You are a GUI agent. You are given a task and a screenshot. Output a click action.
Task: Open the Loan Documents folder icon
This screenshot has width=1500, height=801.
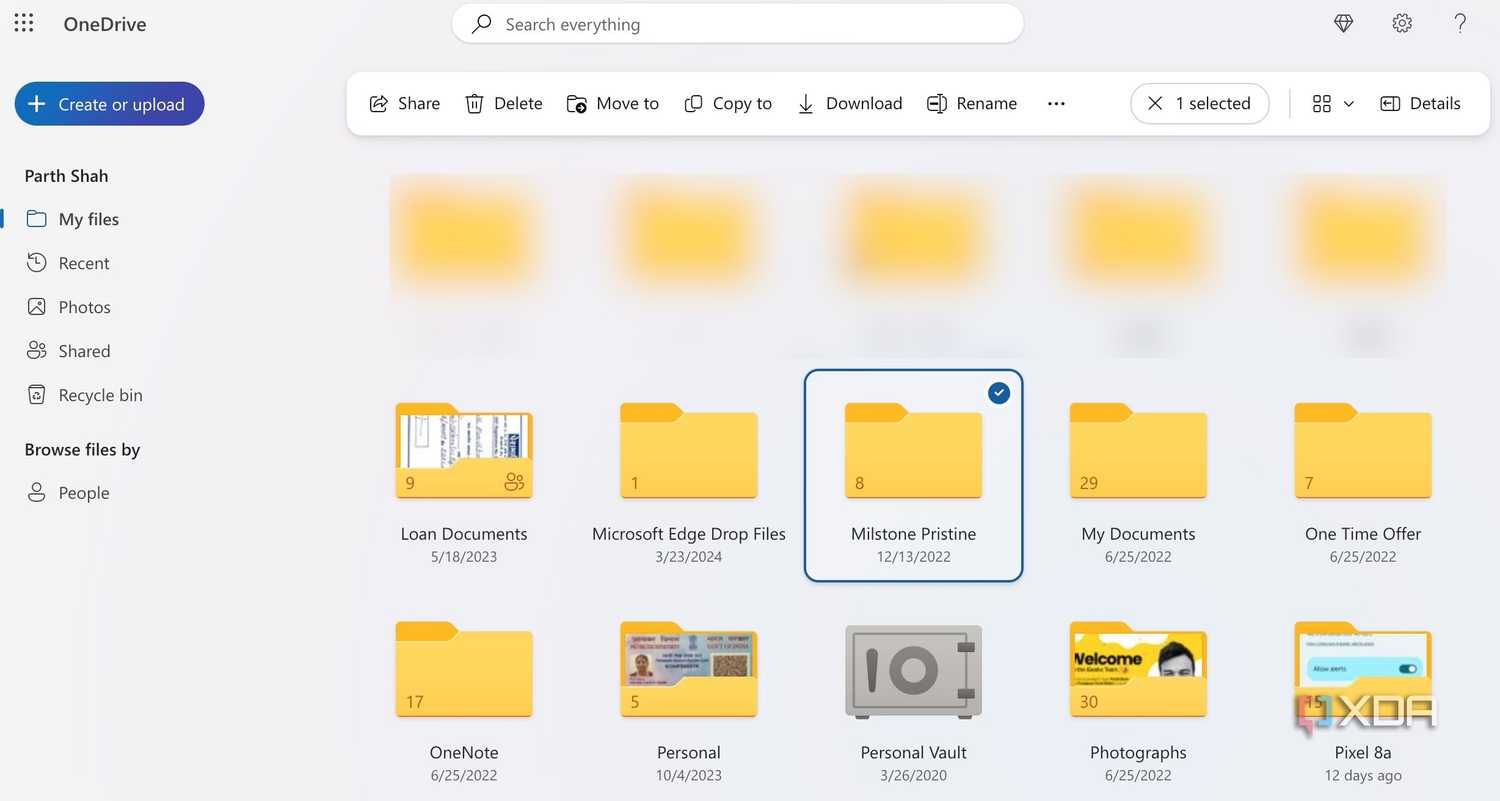(x=464, y=451)
